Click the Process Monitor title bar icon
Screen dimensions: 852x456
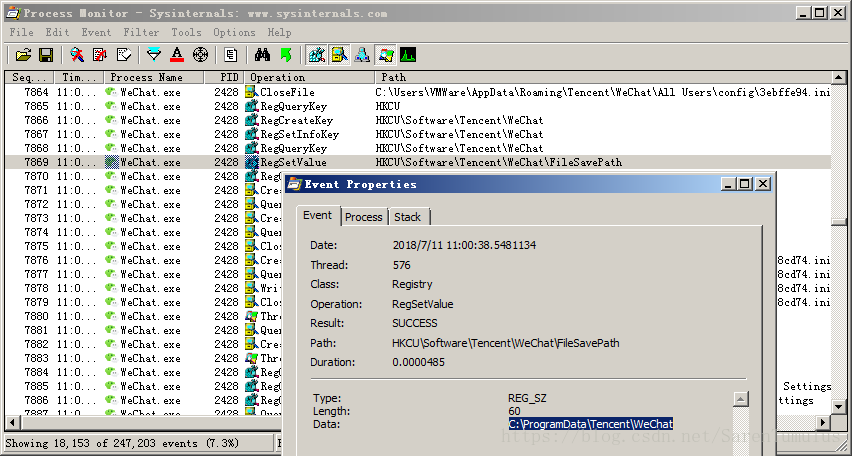click(x=13, y=13)
